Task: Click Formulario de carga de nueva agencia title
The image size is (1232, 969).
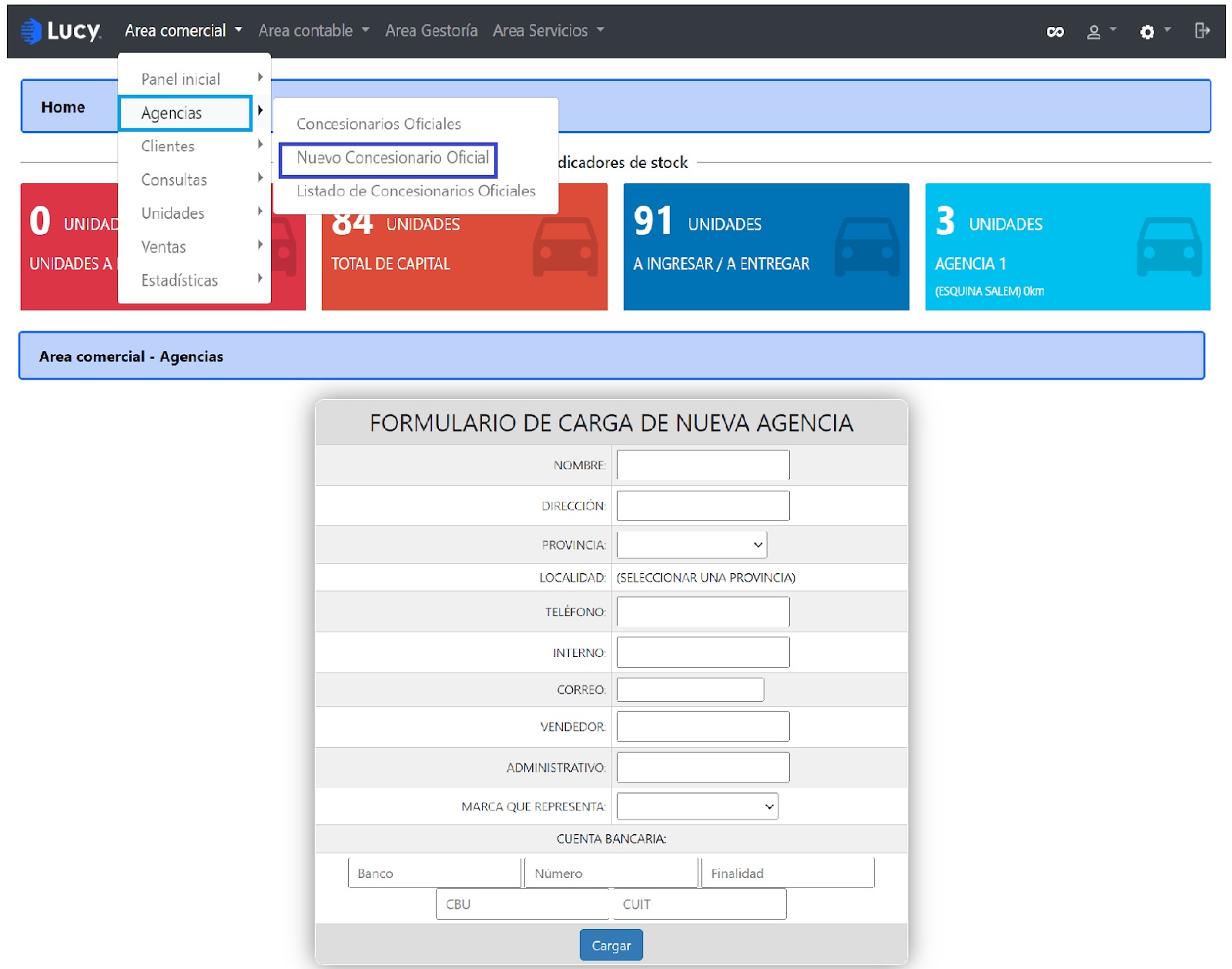Action: 611,423
